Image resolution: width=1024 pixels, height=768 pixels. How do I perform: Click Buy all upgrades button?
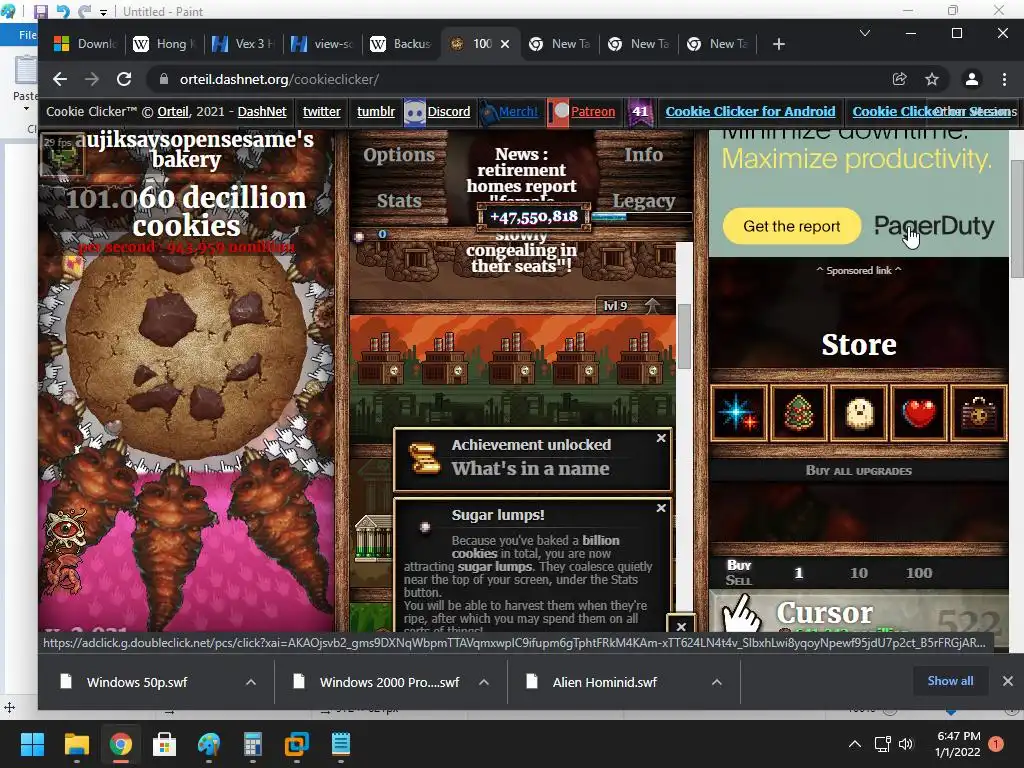[x=858, y=471]
